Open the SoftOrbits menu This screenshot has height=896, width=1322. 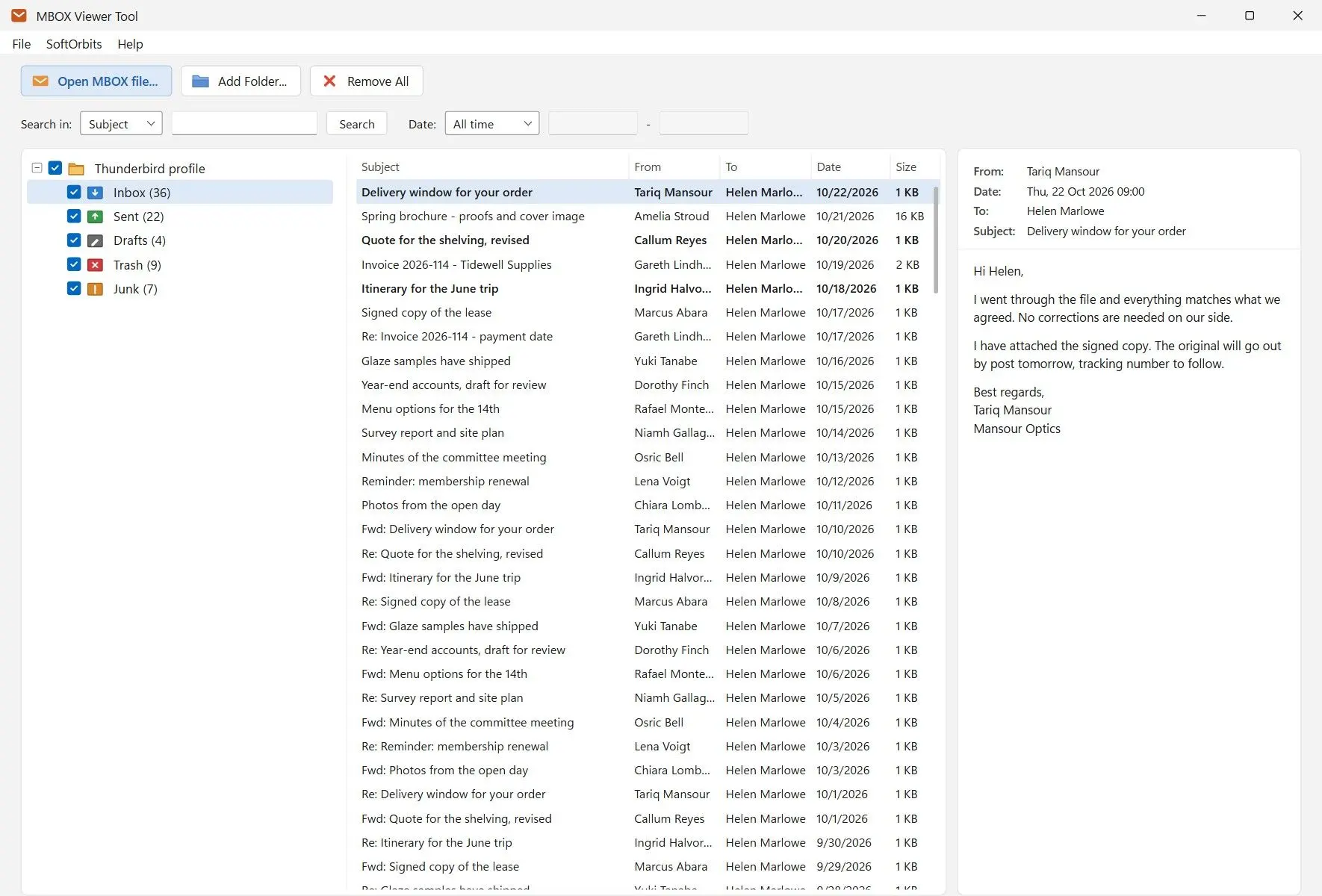[x=74, y=44]
